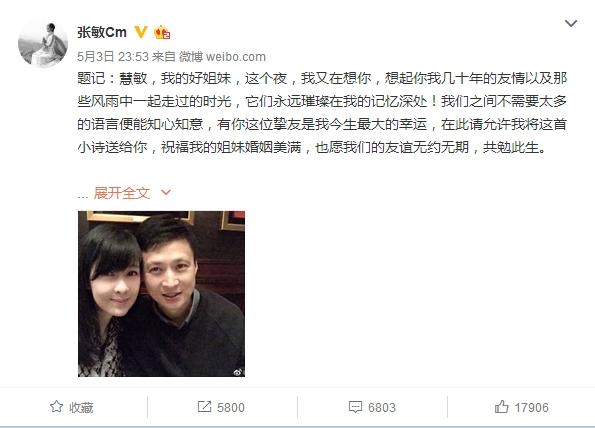Viewport: 595px width, 428px height.
Task: Click the Weibo watermark on photo corner
Action: [x=238, y=372]
